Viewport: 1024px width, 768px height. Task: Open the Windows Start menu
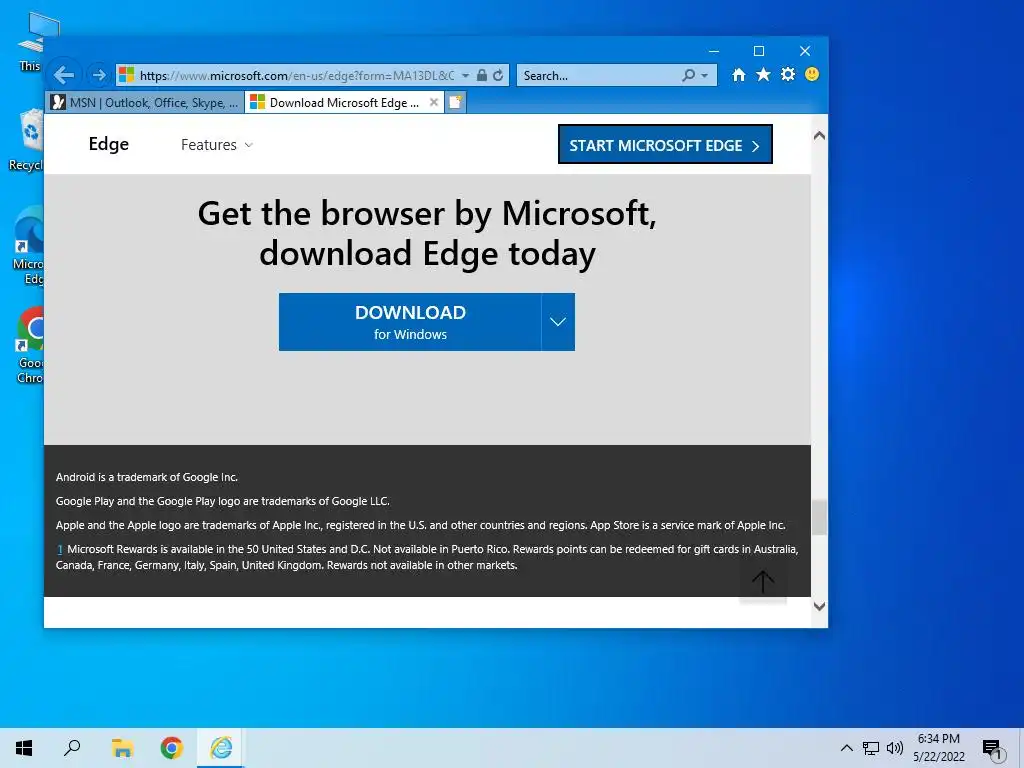click(24, 748)
